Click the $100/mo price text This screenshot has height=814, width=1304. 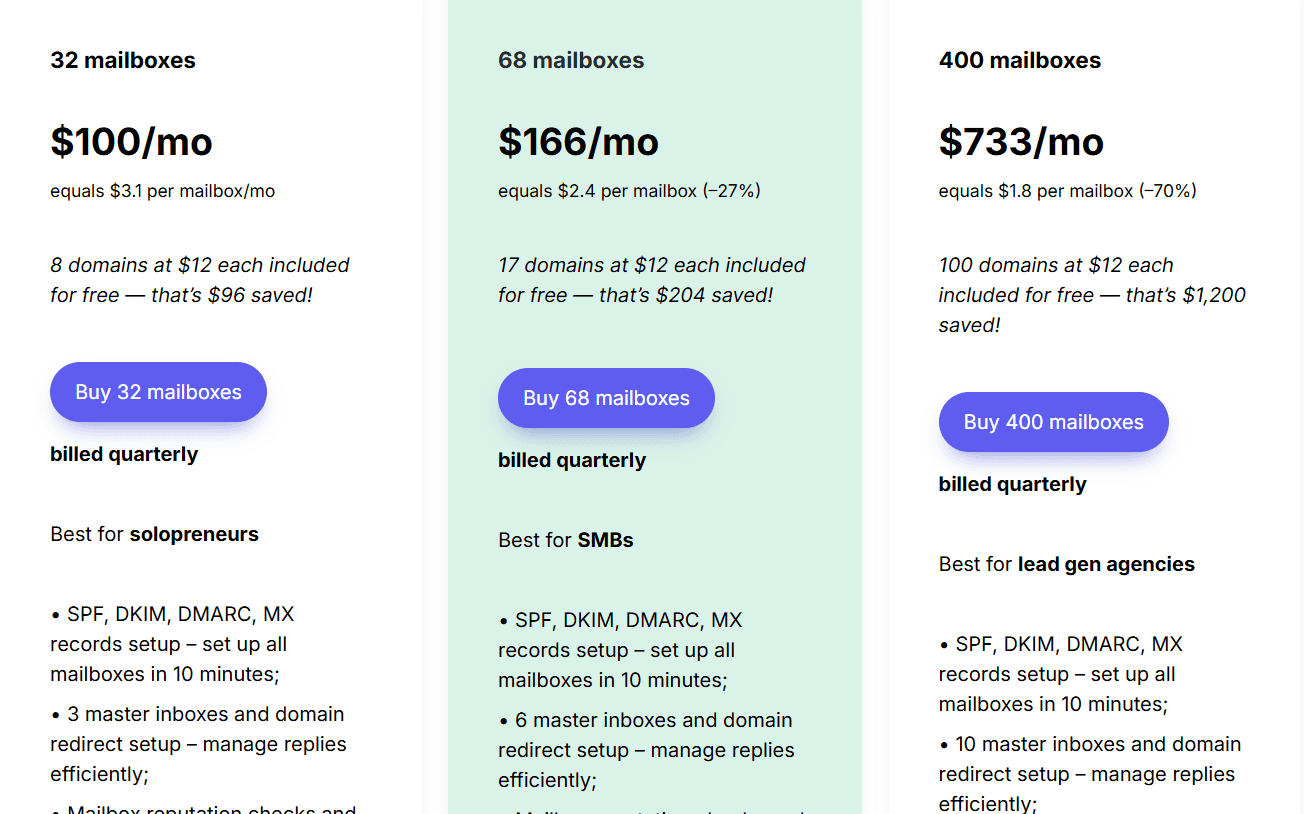tap(131, 141)
